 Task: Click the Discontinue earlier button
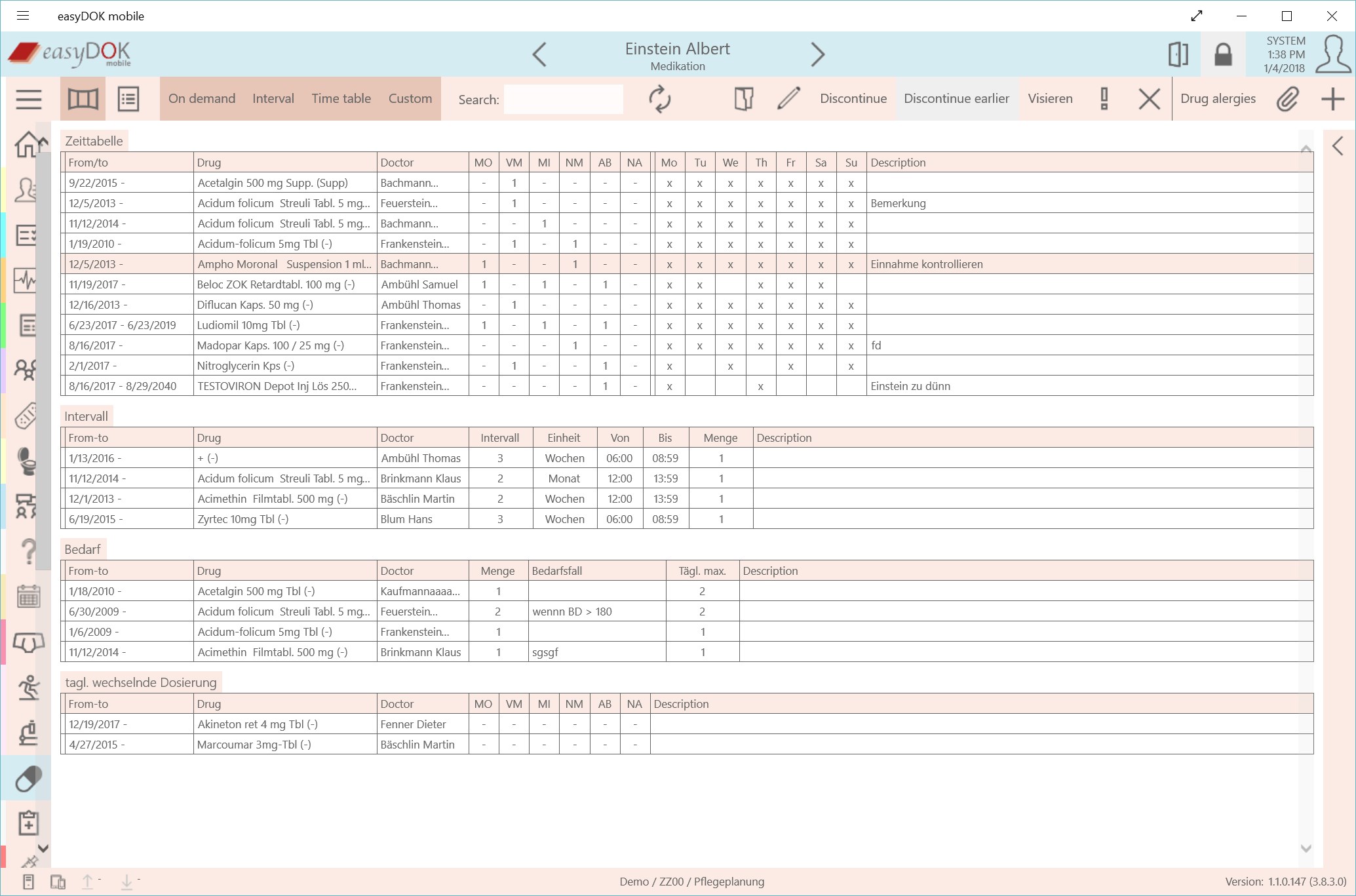point(956,98)
